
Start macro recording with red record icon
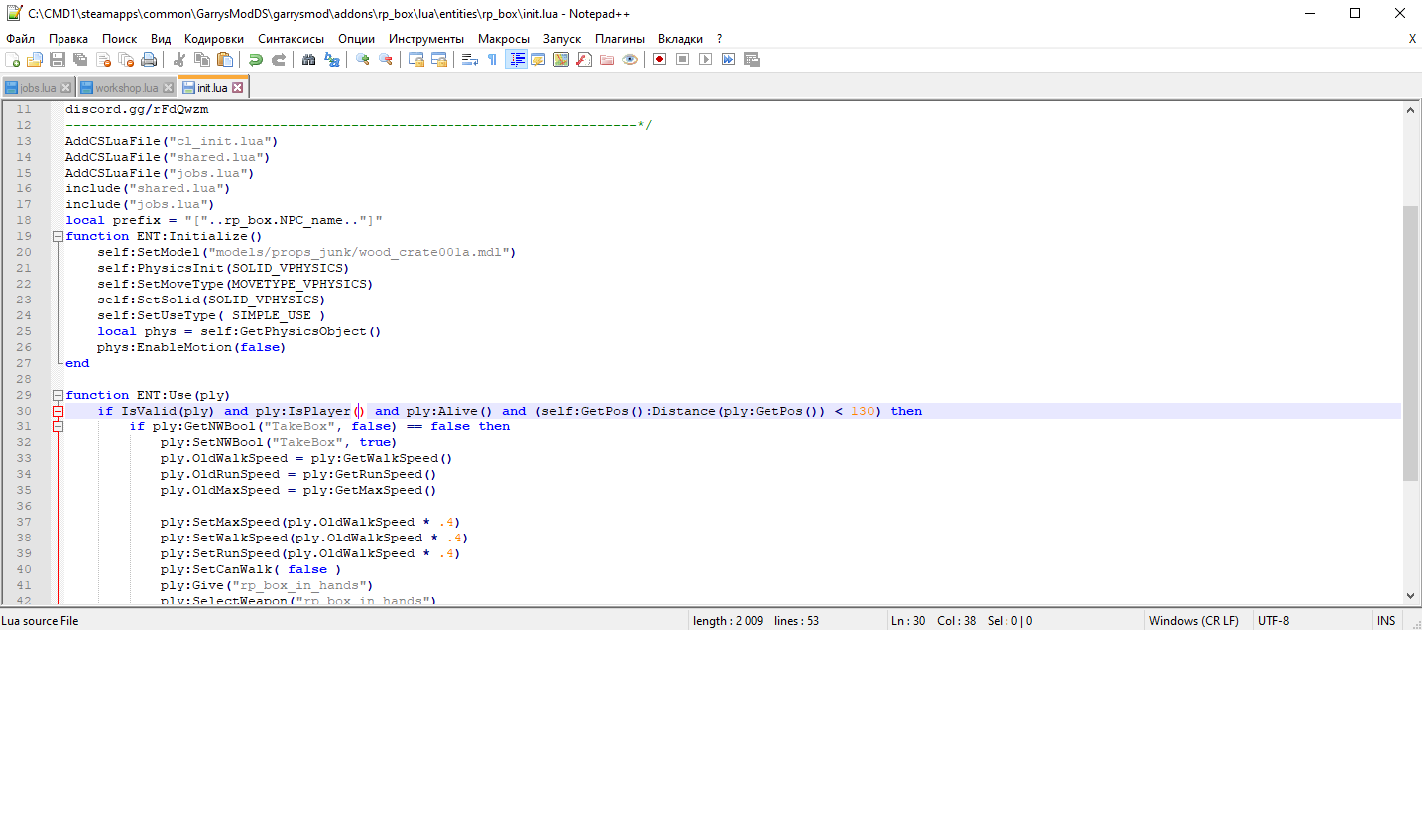[x=659, y=60]
